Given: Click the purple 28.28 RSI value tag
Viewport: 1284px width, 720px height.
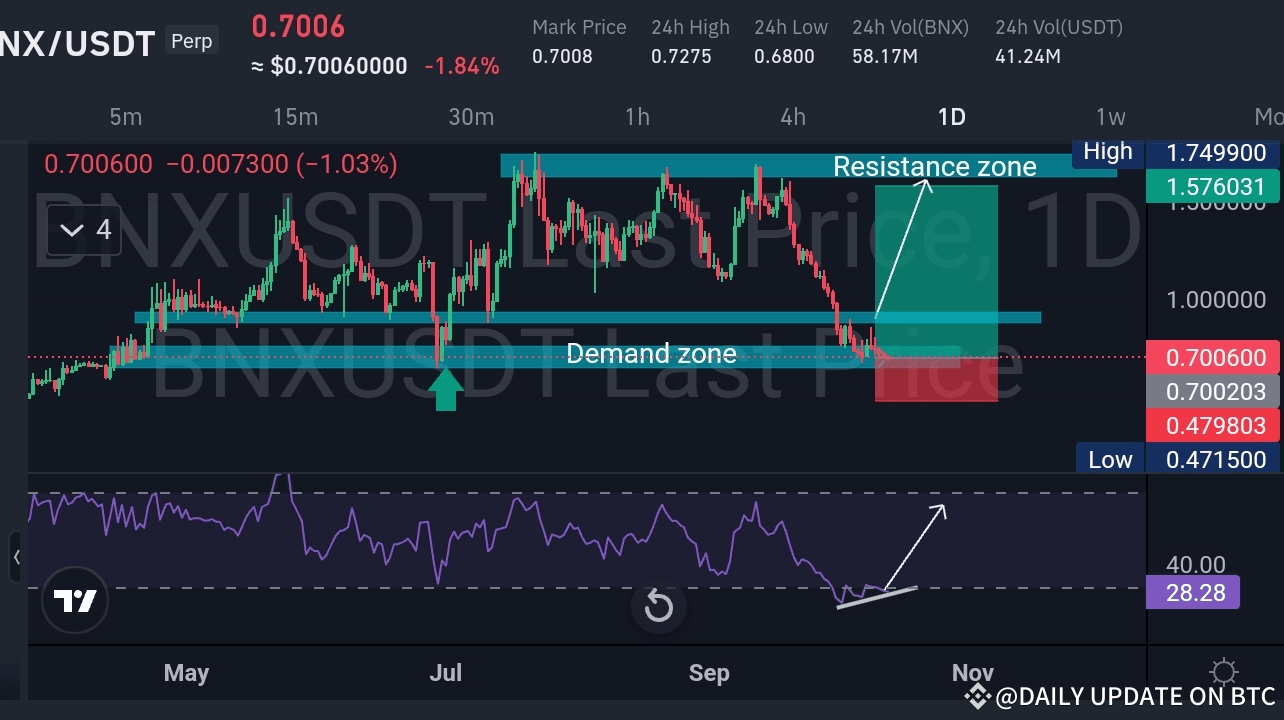Looking at the screenshot, I should click(1193, 593).
